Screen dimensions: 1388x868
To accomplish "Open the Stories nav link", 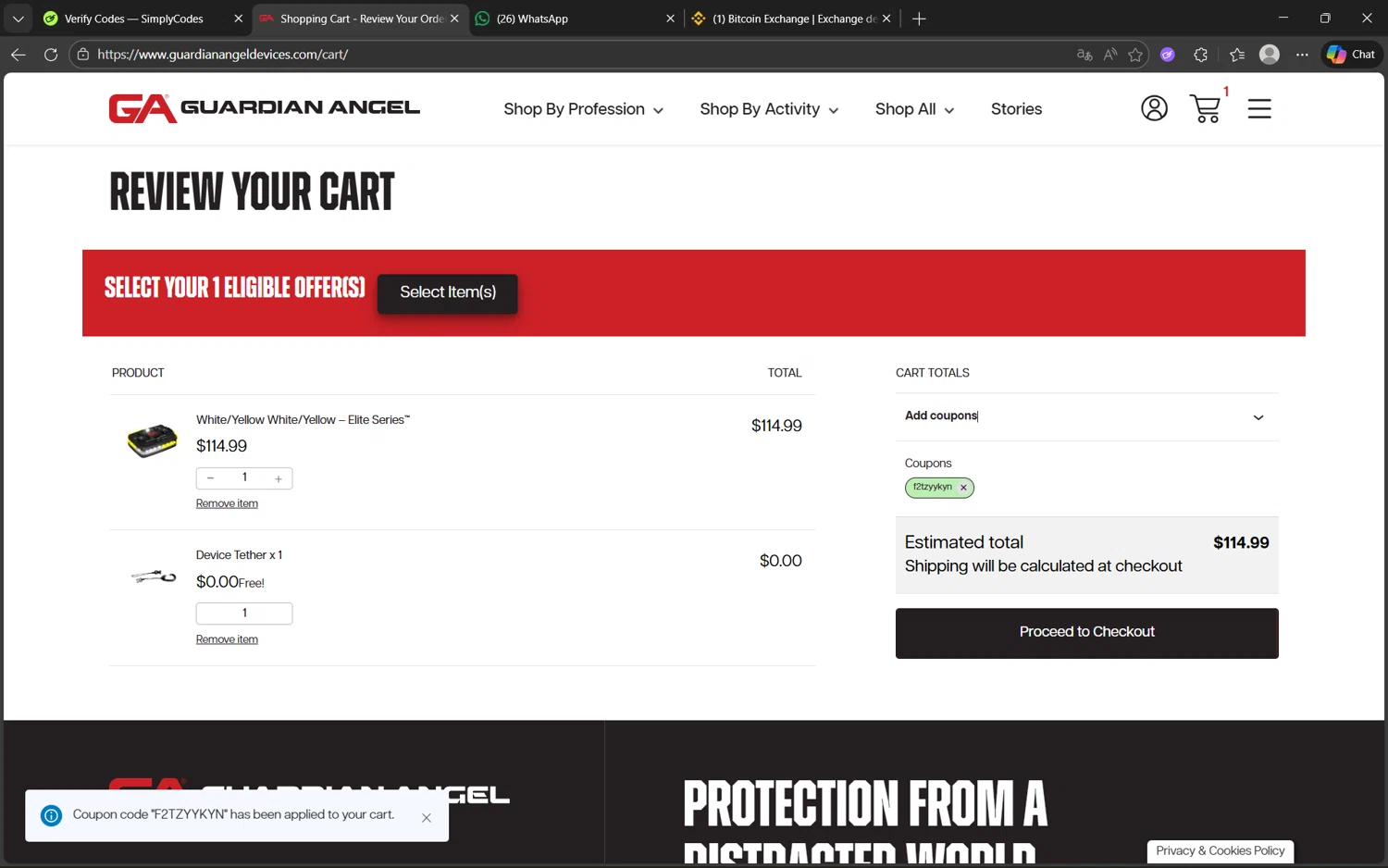I will pos(1016,109).
